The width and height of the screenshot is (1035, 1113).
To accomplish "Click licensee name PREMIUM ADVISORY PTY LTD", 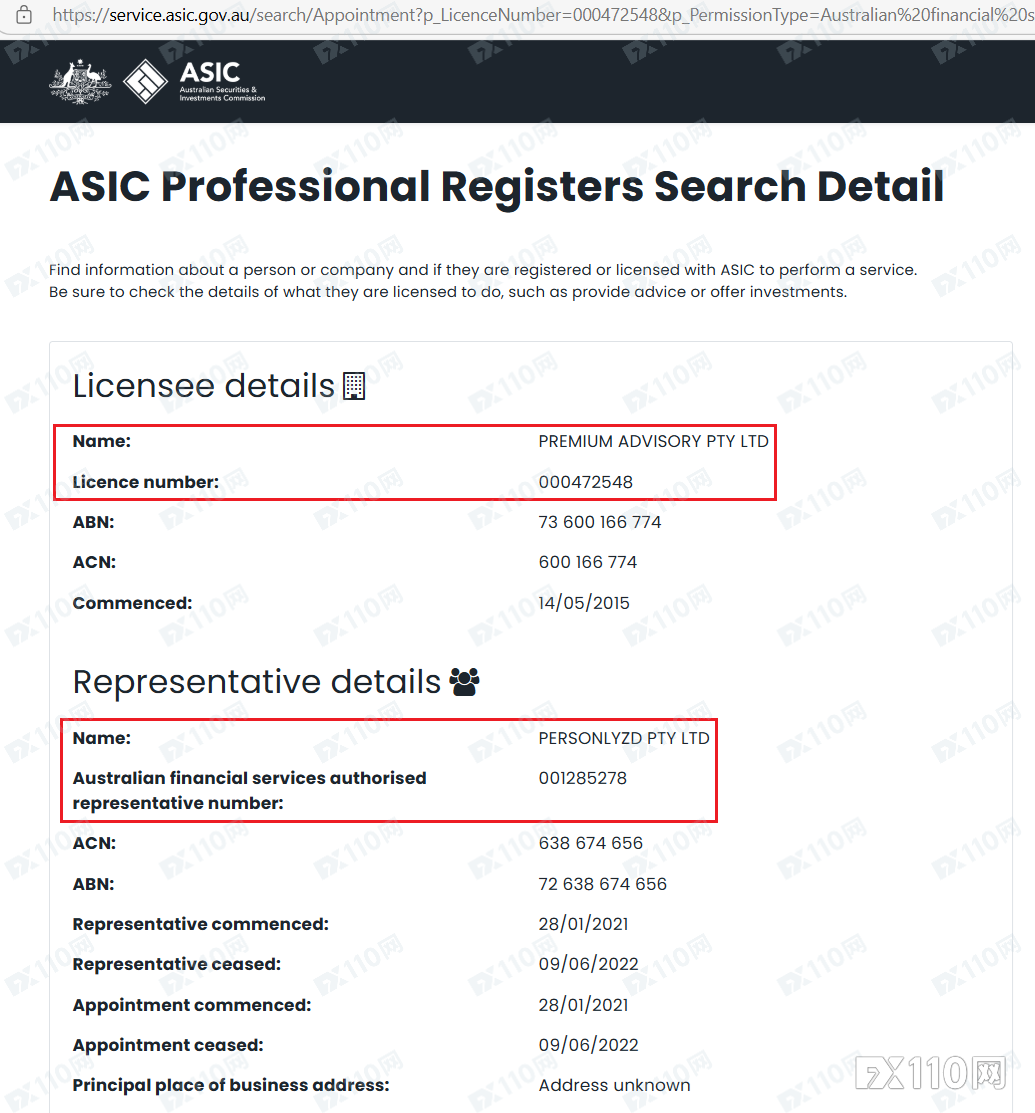I will pyautogui.click(x=653, y=442).
